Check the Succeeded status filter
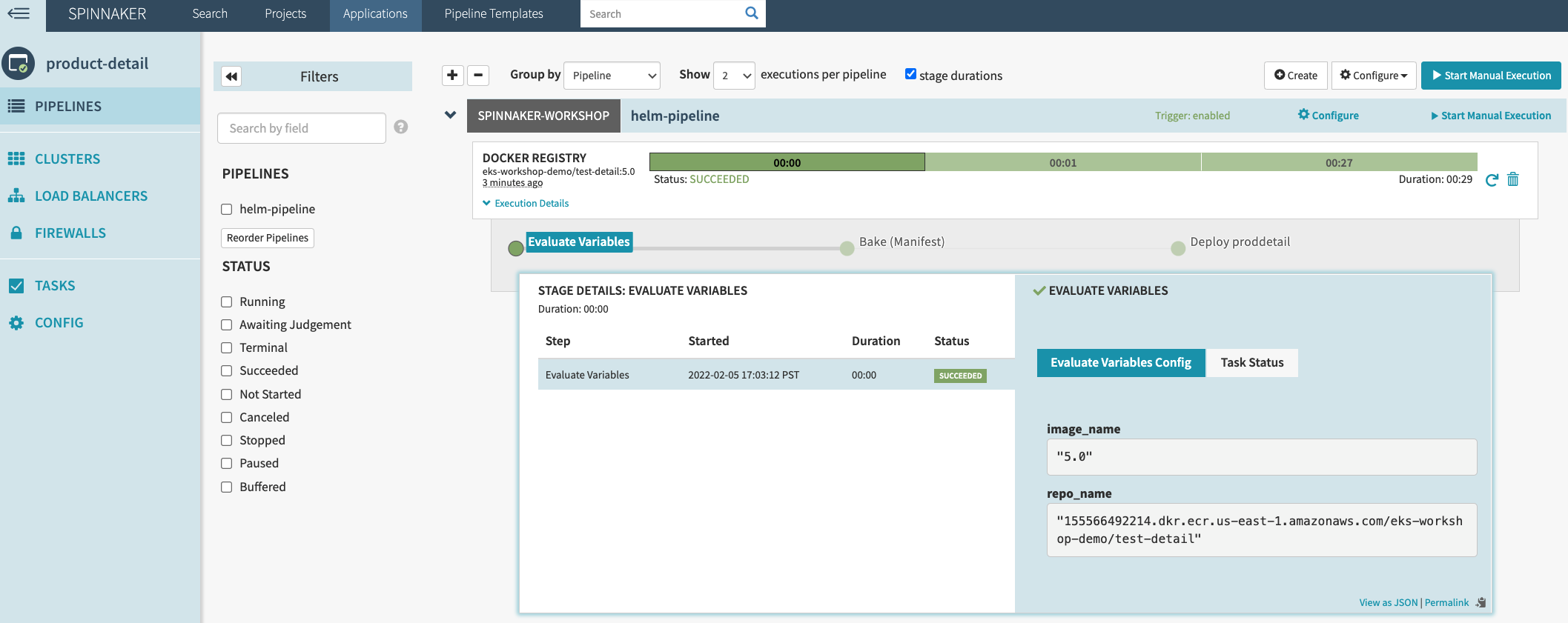The image size is (1568, 623). tap(227, 371)
